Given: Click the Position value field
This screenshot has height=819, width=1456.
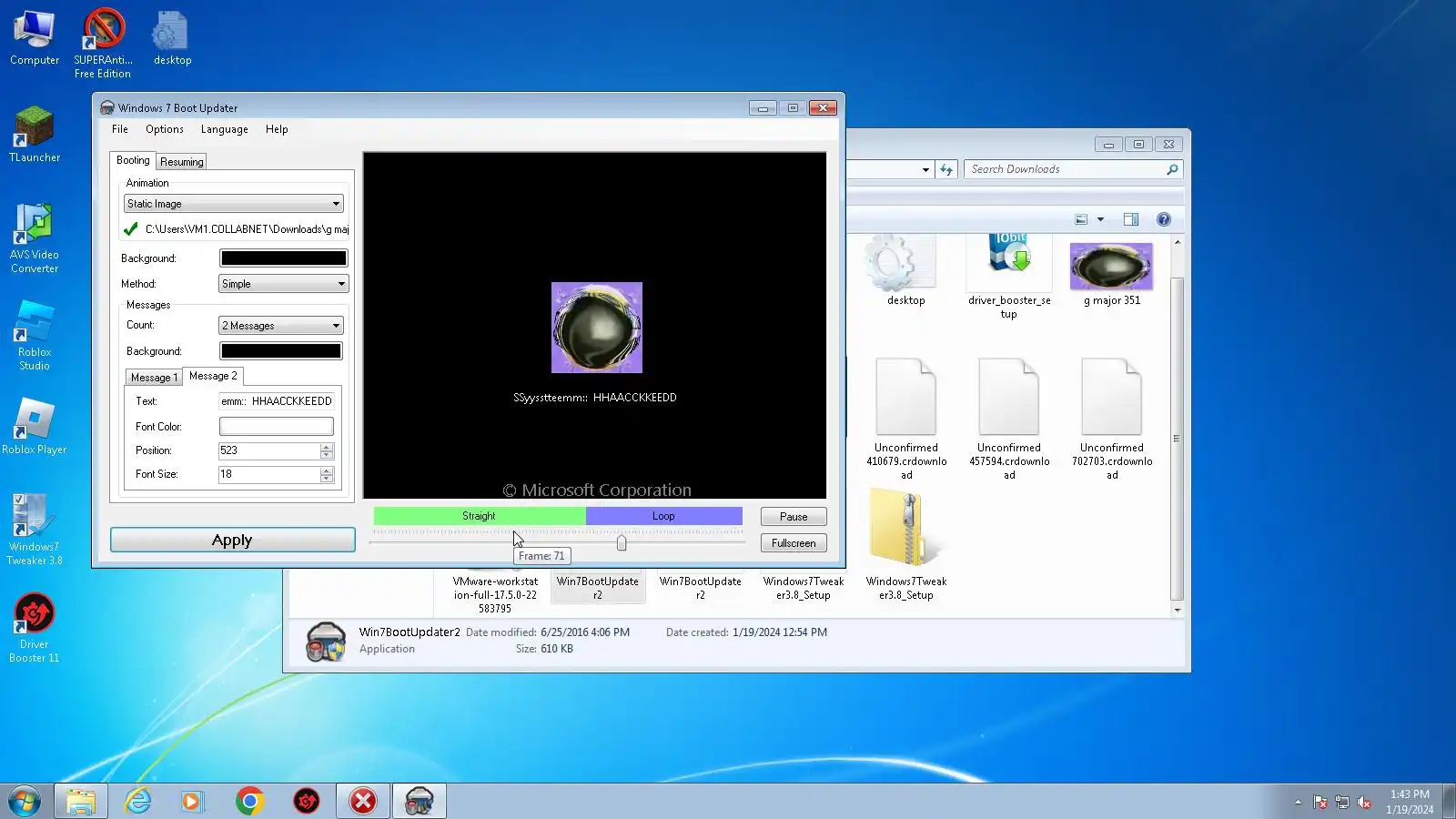Looking at the screenshot, I should (269, 450).
